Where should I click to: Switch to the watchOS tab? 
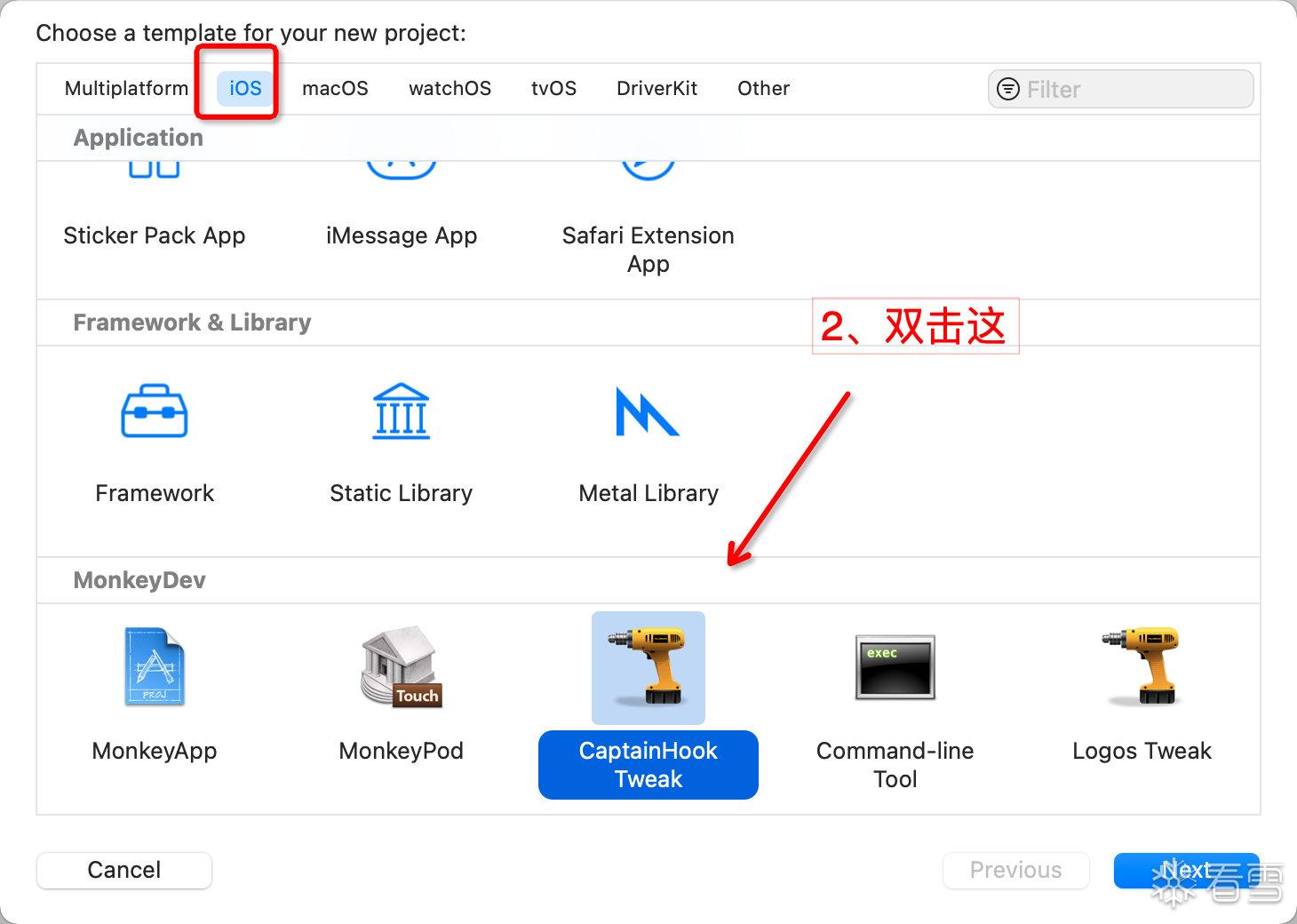[x=450, y=89]
